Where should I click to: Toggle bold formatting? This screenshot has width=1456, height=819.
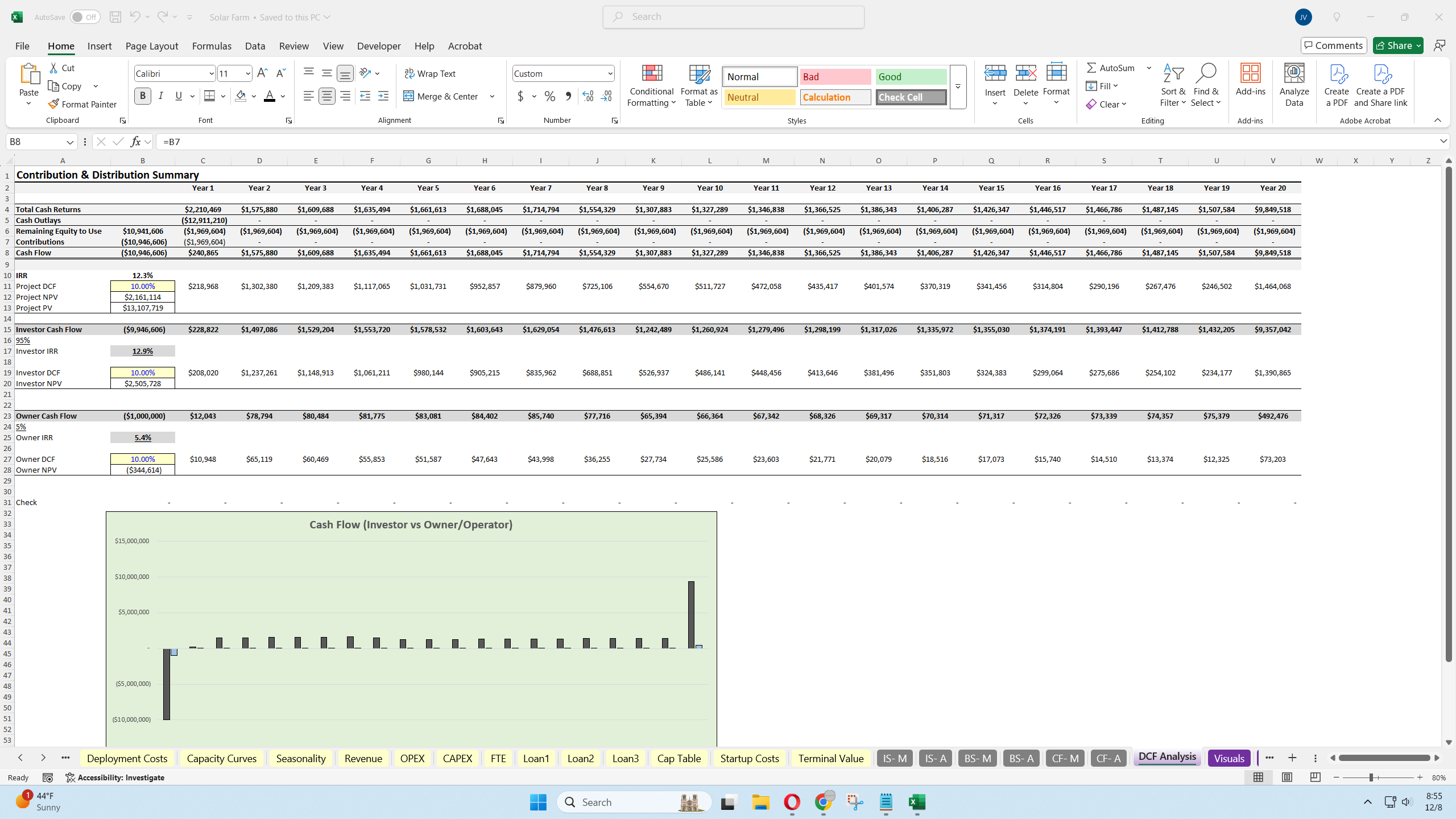(143, 96)
